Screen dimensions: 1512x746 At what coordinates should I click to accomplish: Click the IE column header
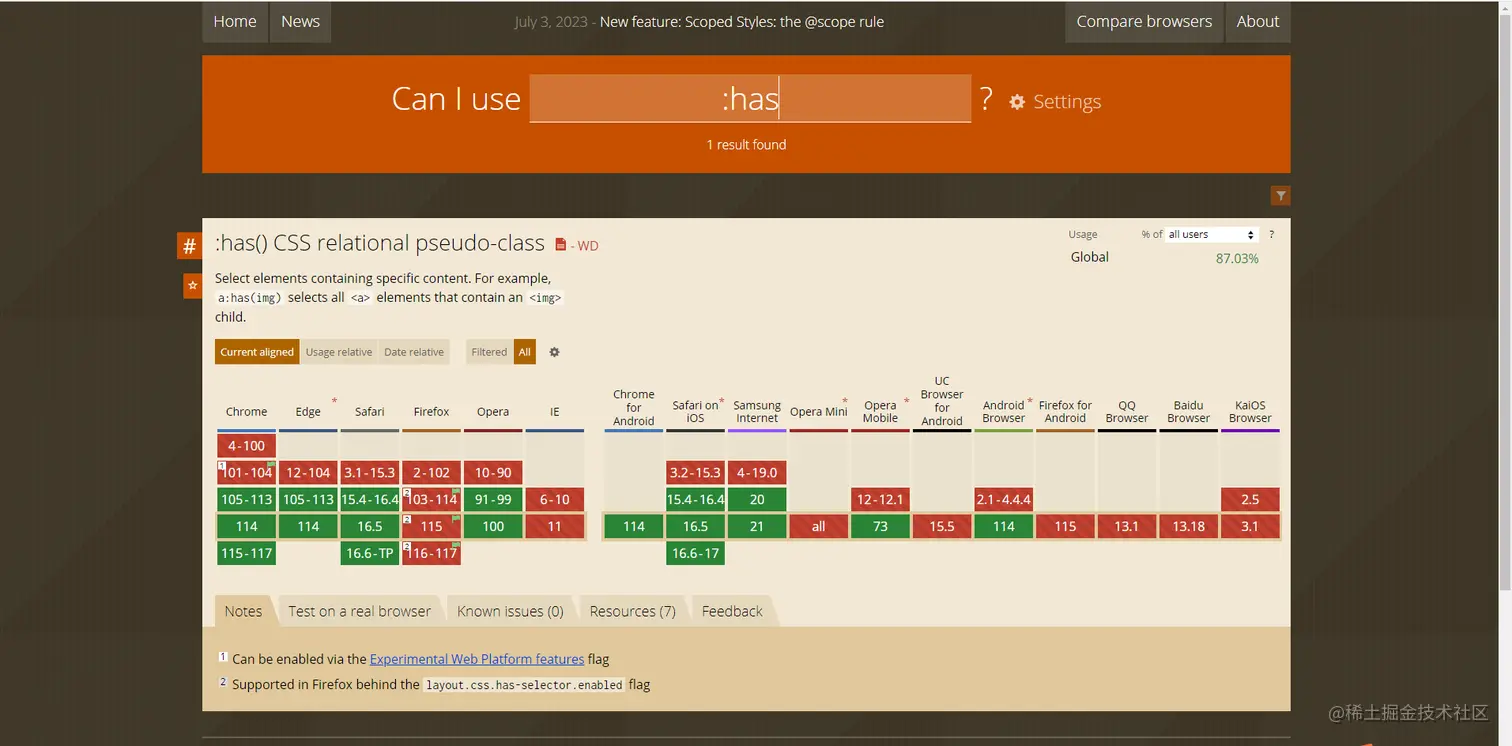pyautogui.click(x=555, y=412)
